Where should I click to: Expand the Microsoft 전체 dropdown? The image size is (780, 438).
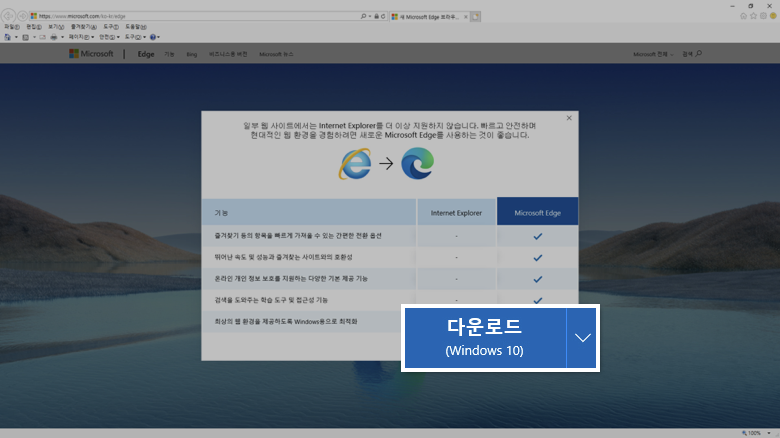653,54
